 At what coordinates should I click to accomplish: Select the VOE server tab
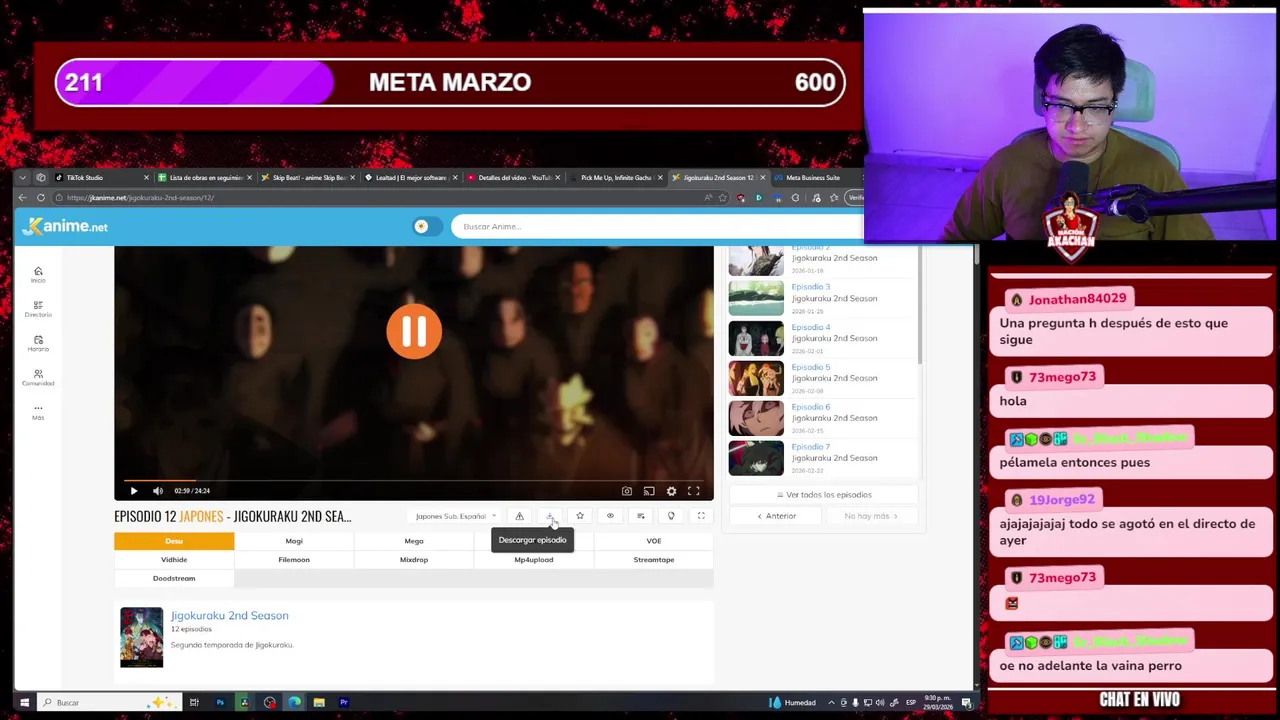654,541
